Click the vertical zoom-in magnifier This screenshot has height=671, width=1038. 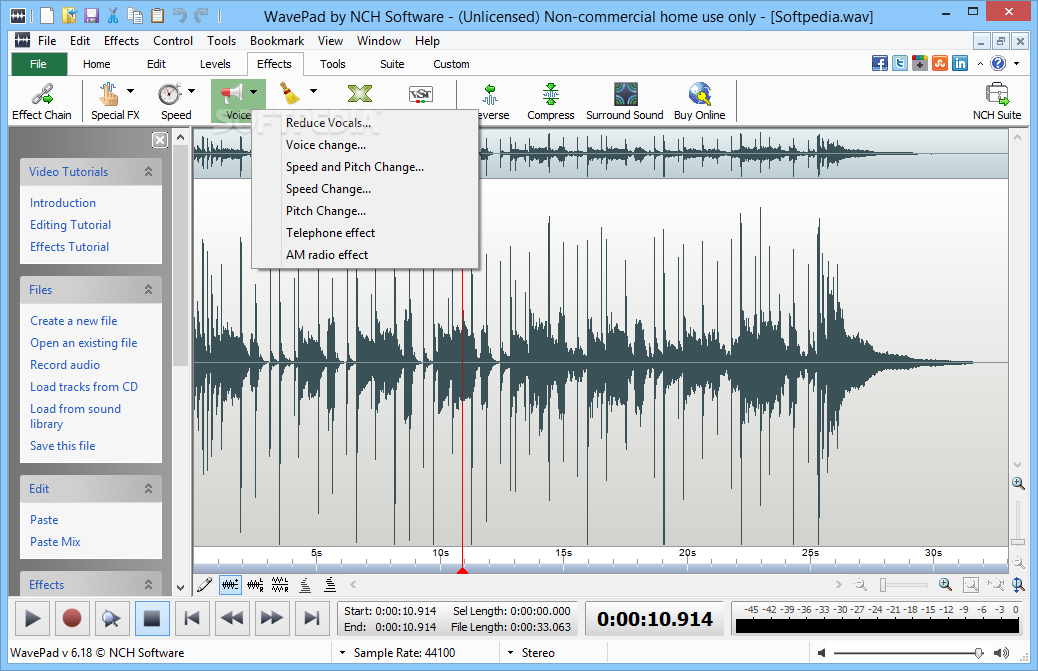point(1018,483)
